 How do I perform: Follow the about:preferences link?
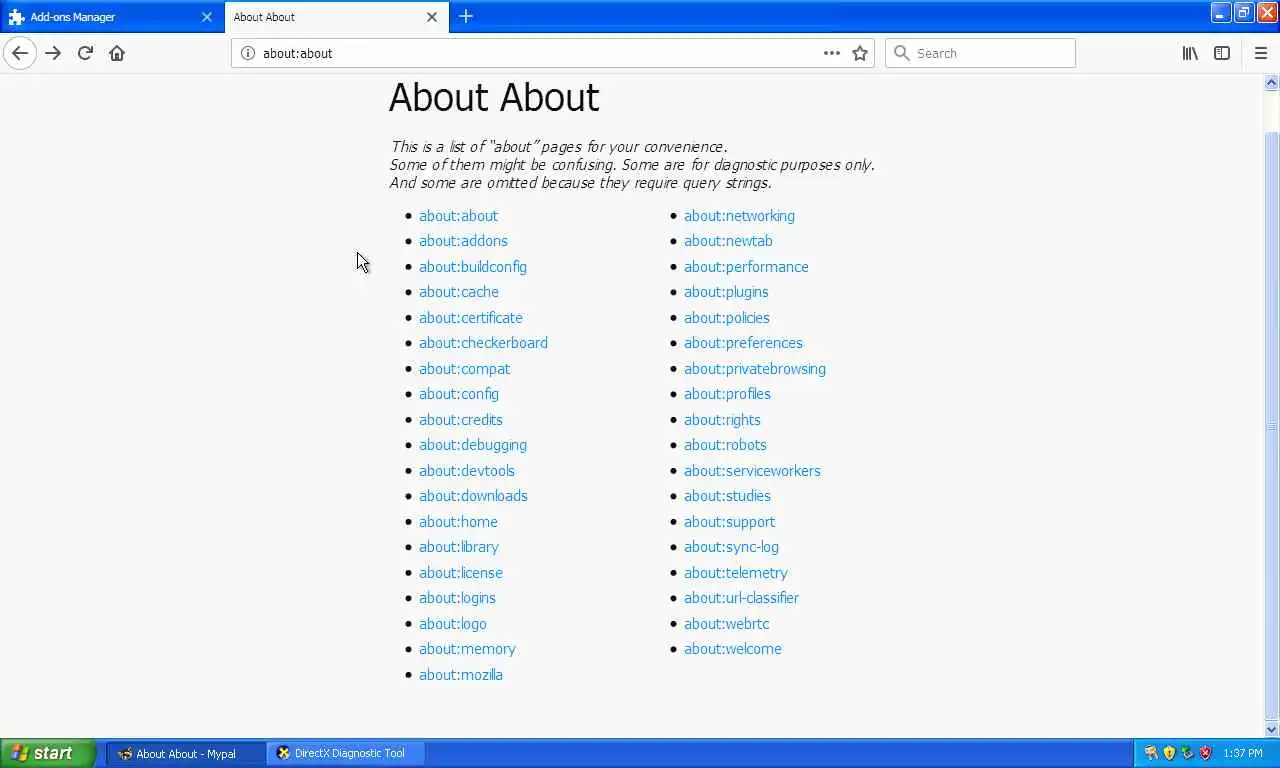tap(743, 343)
